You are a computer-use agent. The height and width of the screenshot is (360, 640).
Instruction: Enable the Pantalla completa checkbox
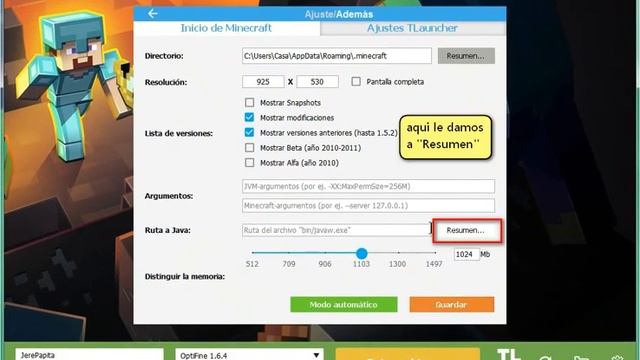[356, 82]
